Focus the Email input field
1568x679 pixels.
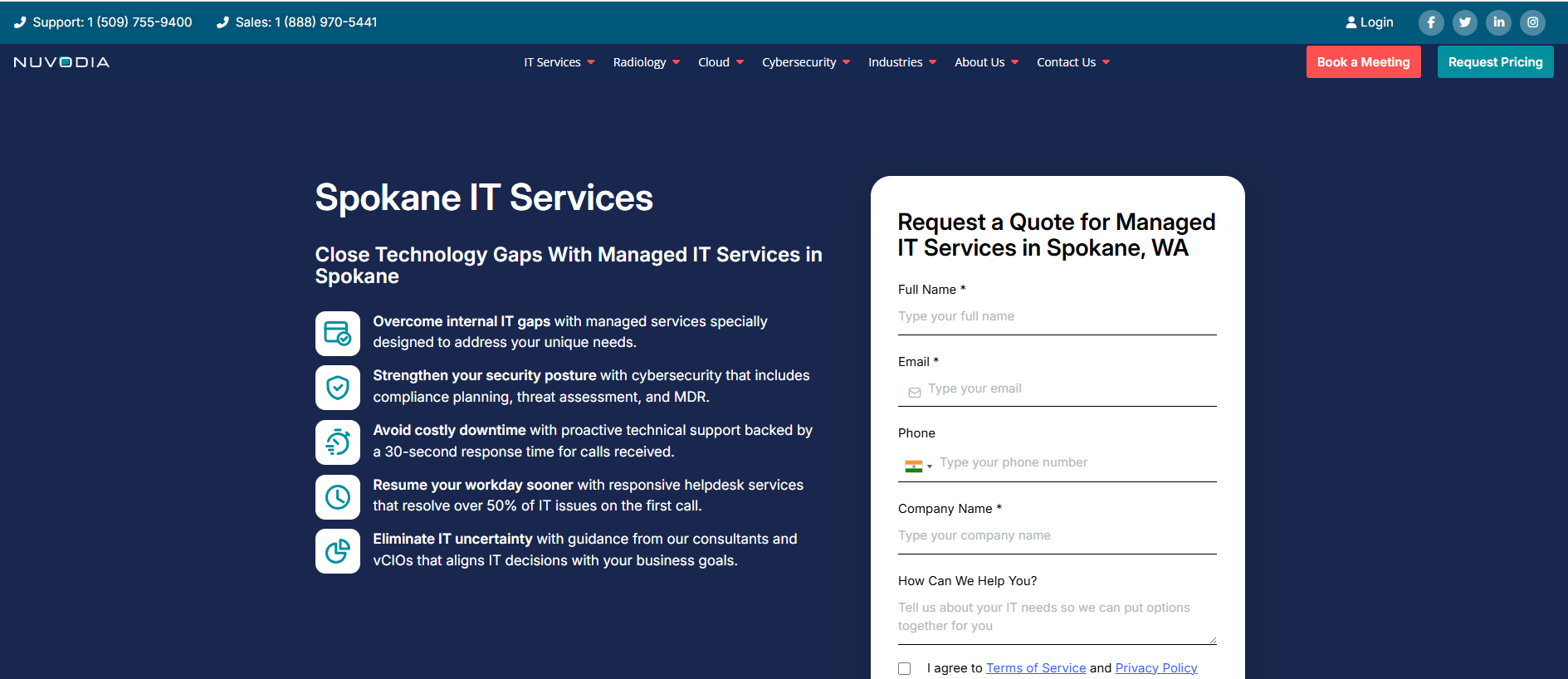[1057, 388]
